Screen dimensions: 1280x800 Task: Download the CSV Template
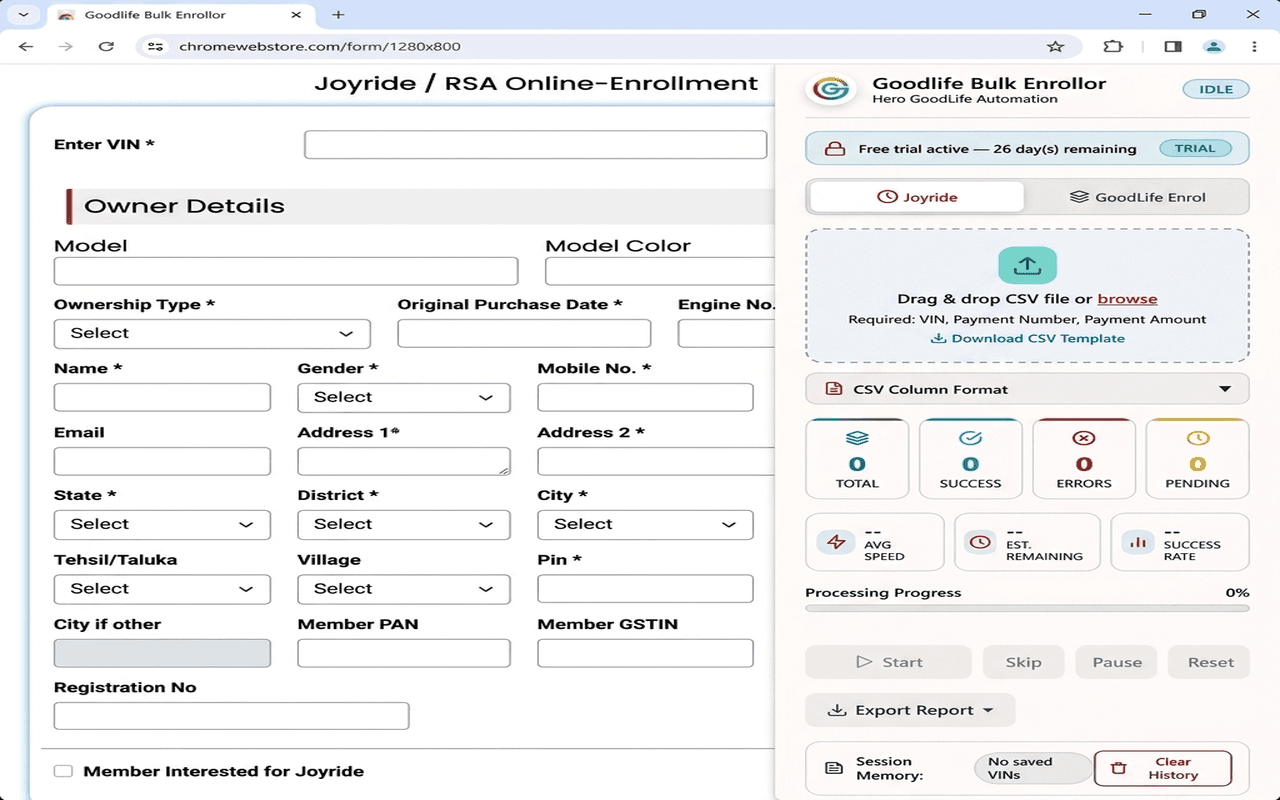tap(1028, 338)
